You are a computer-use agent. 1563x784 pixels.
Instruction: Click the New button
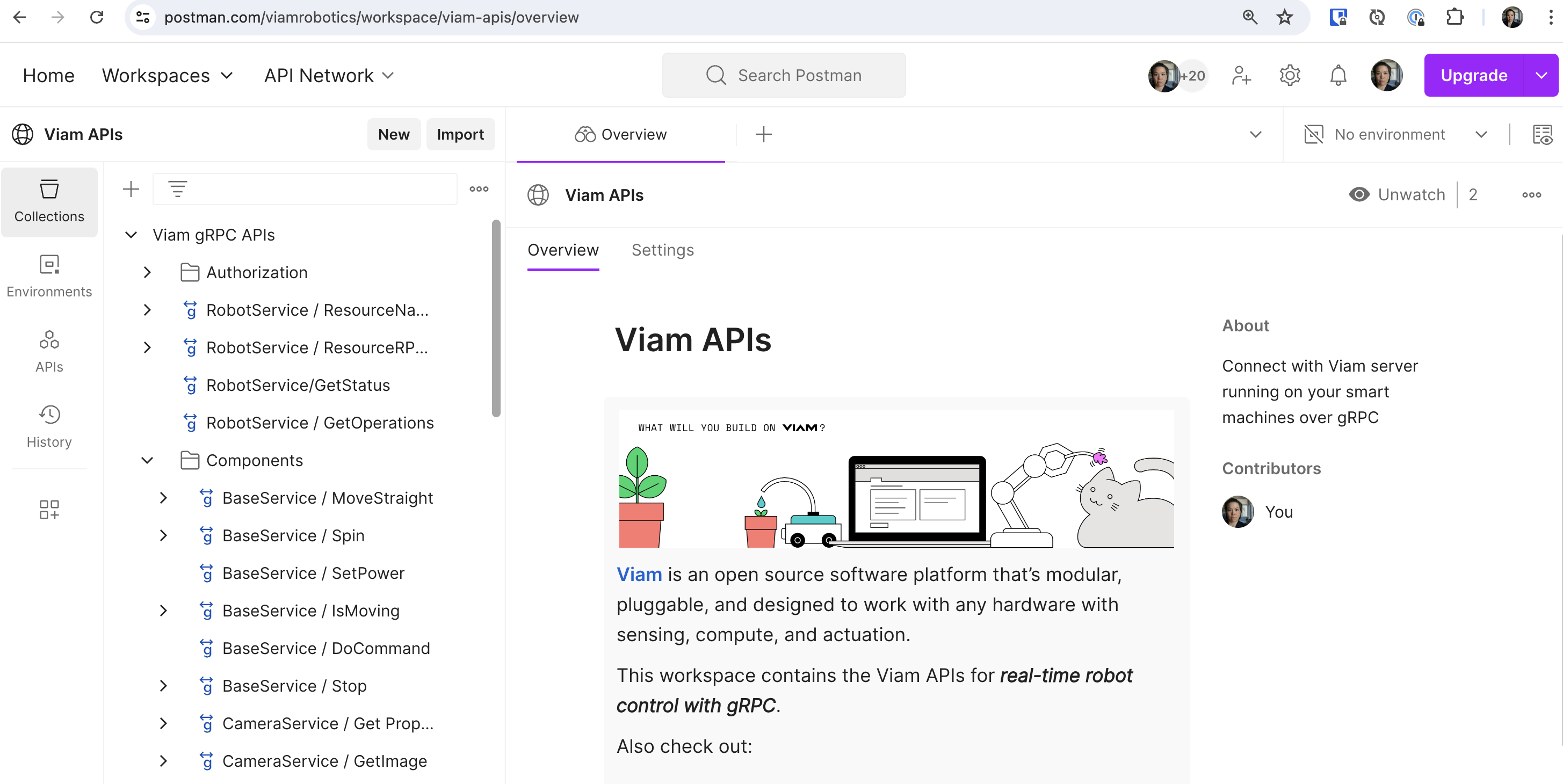[x=394, y=134]
